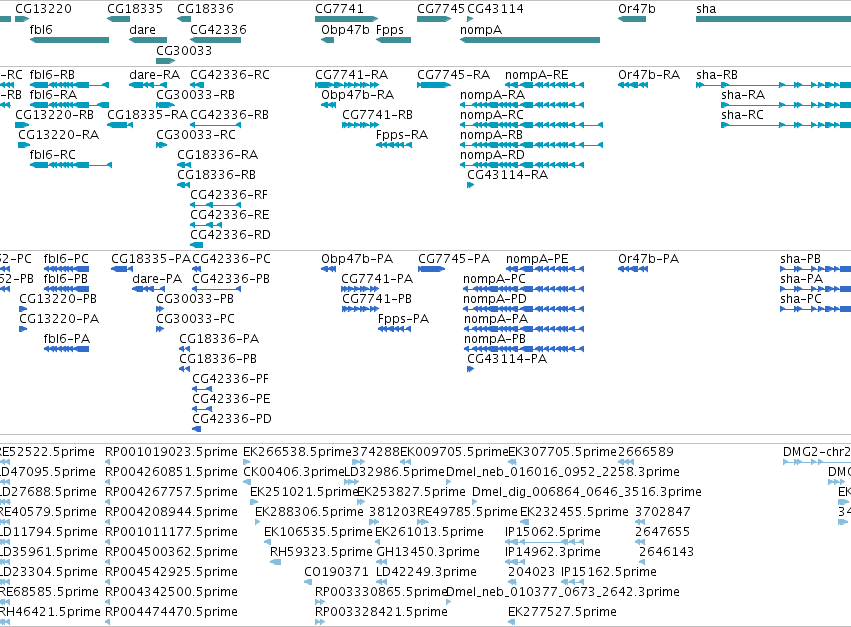Select the CG43114 gene label
851x627 pixels.
pos(496,9)
